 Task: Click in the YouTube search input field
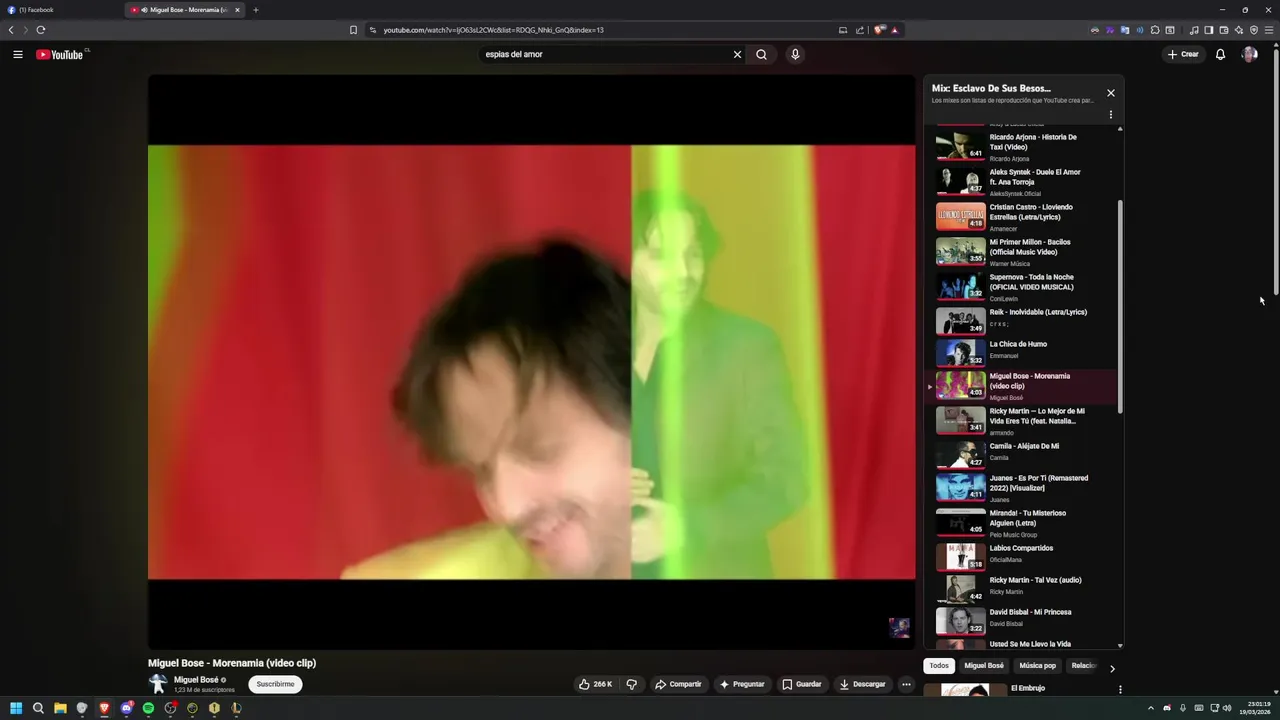605,54
